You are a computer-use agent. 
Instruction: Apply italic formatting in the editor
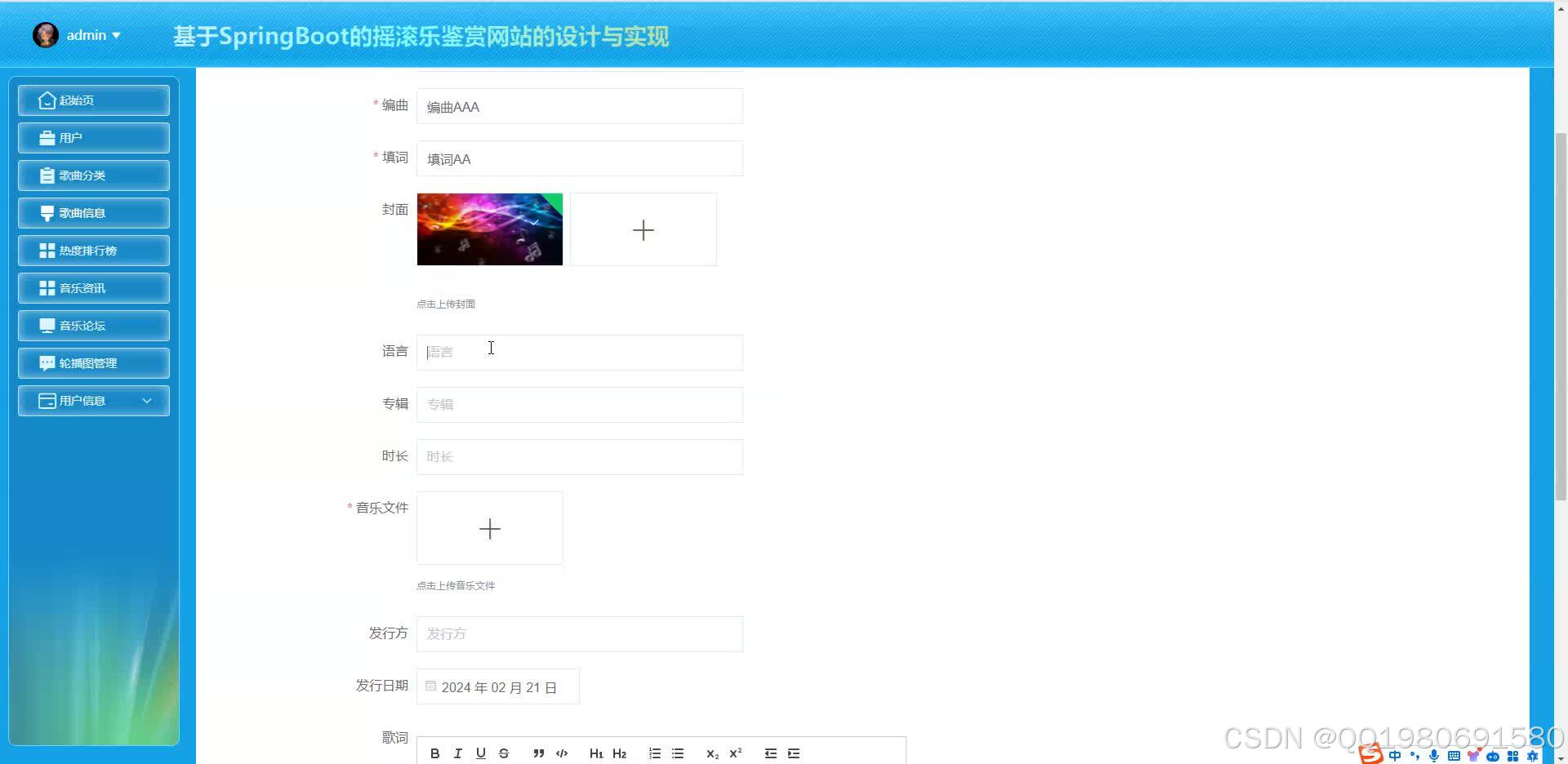(x=458, y=753)
